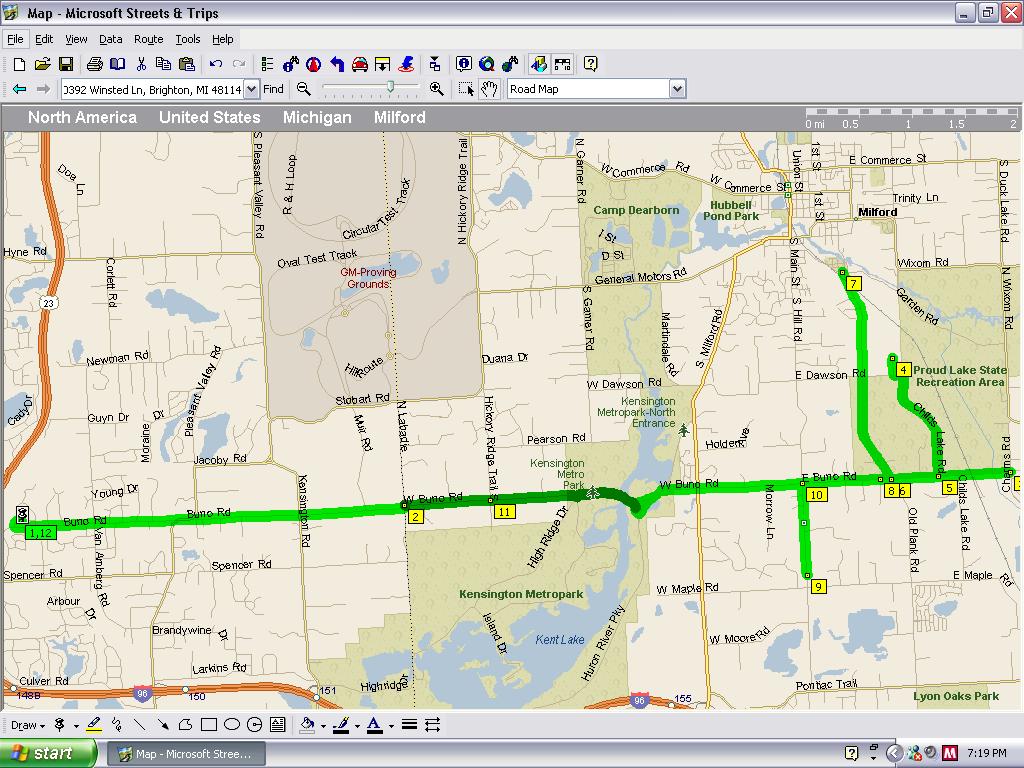
Task: Select the Highlighter drawing tool
Action: tap(94, 725)
